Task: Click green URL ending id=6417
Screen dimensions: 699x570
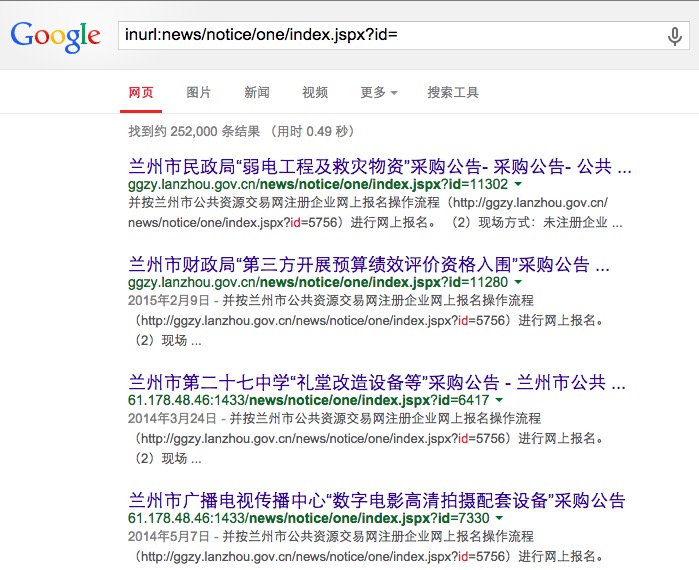Action: [x=308, y=400]
